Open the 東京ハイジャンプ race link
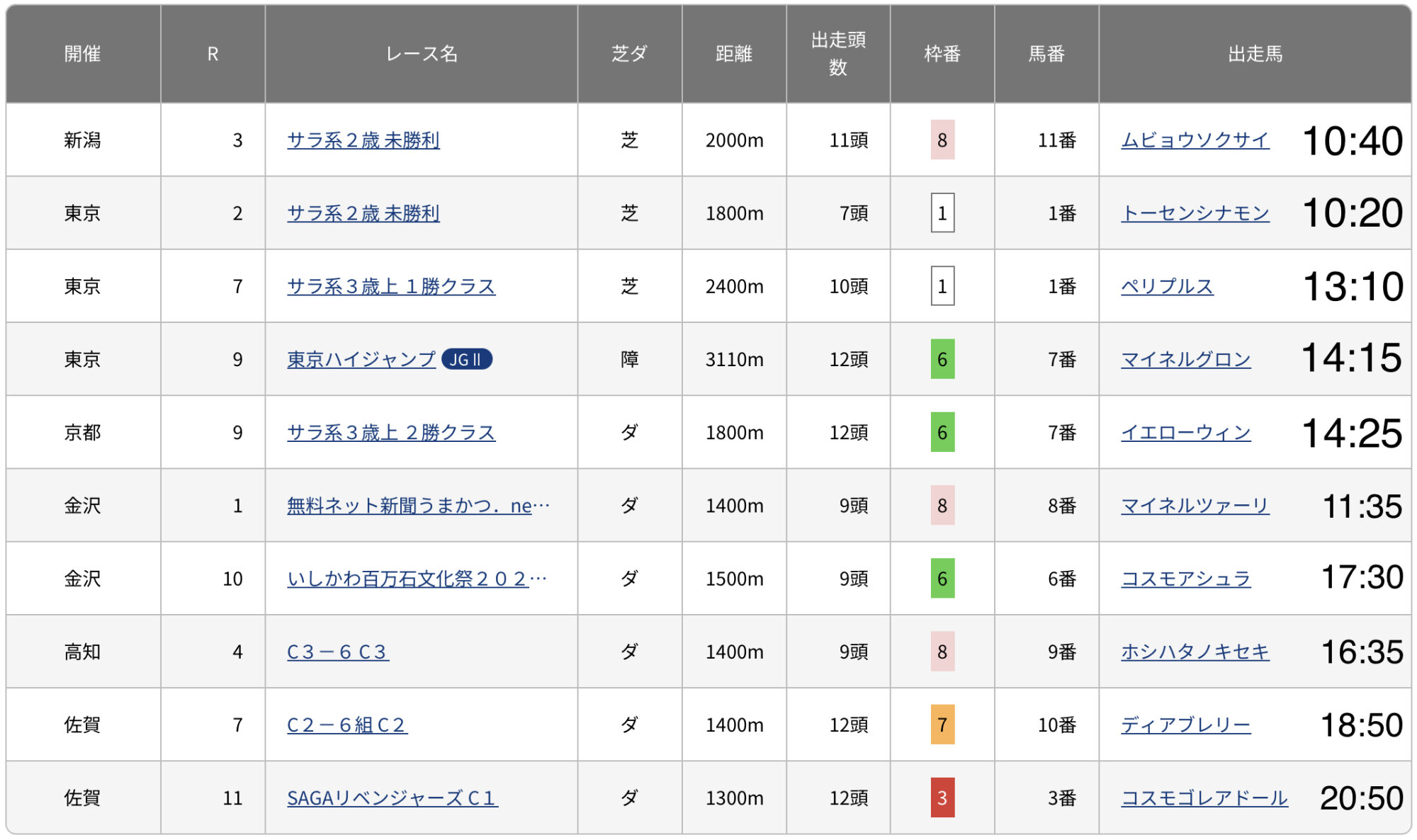Viewport: 1417px width, 840px height. click(x=361, y=360)
